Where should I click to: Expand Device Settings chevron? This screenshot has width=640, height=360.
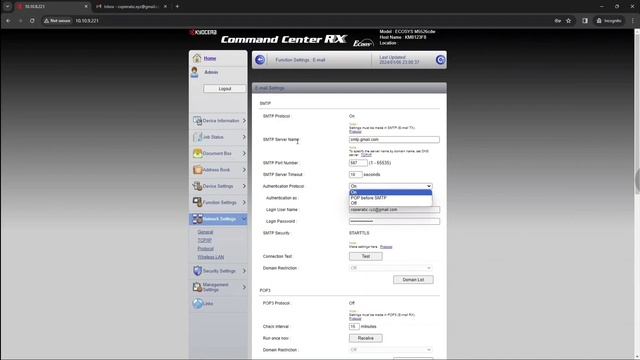coord(244,186)
